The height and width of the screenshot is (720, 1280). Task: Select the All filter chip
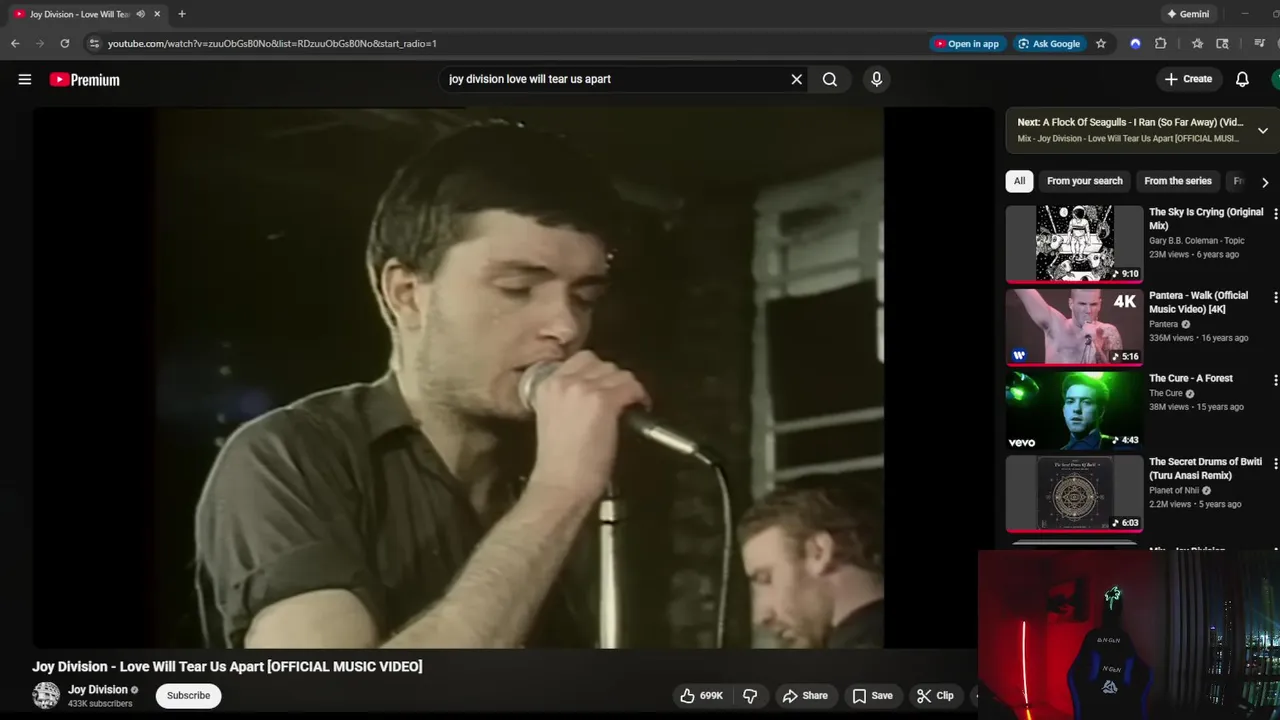[1019, 181]
